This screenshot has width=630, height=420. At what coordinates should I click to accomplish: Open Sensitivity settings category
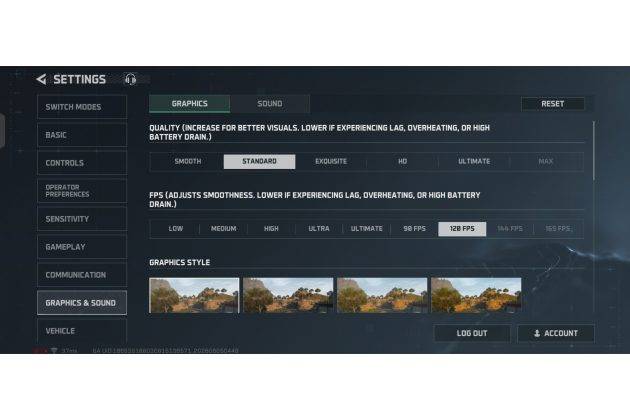pyautogui.click(x=82, y=219)
